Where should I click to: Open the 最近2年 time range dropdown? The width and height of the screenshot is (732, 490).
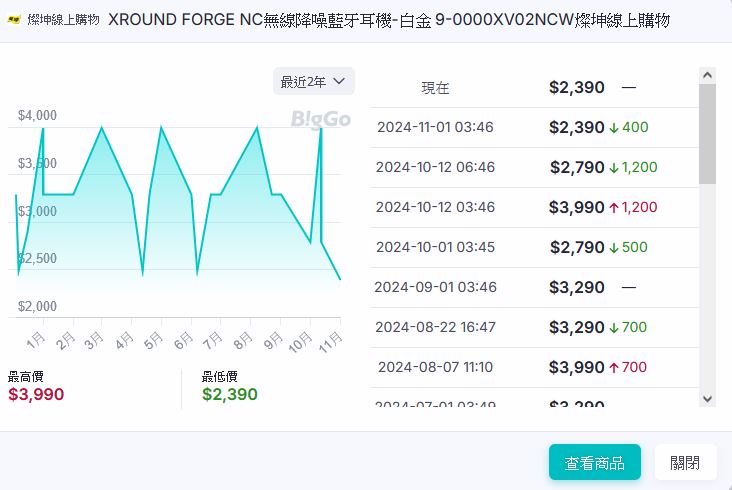click(x=313, y=81)
